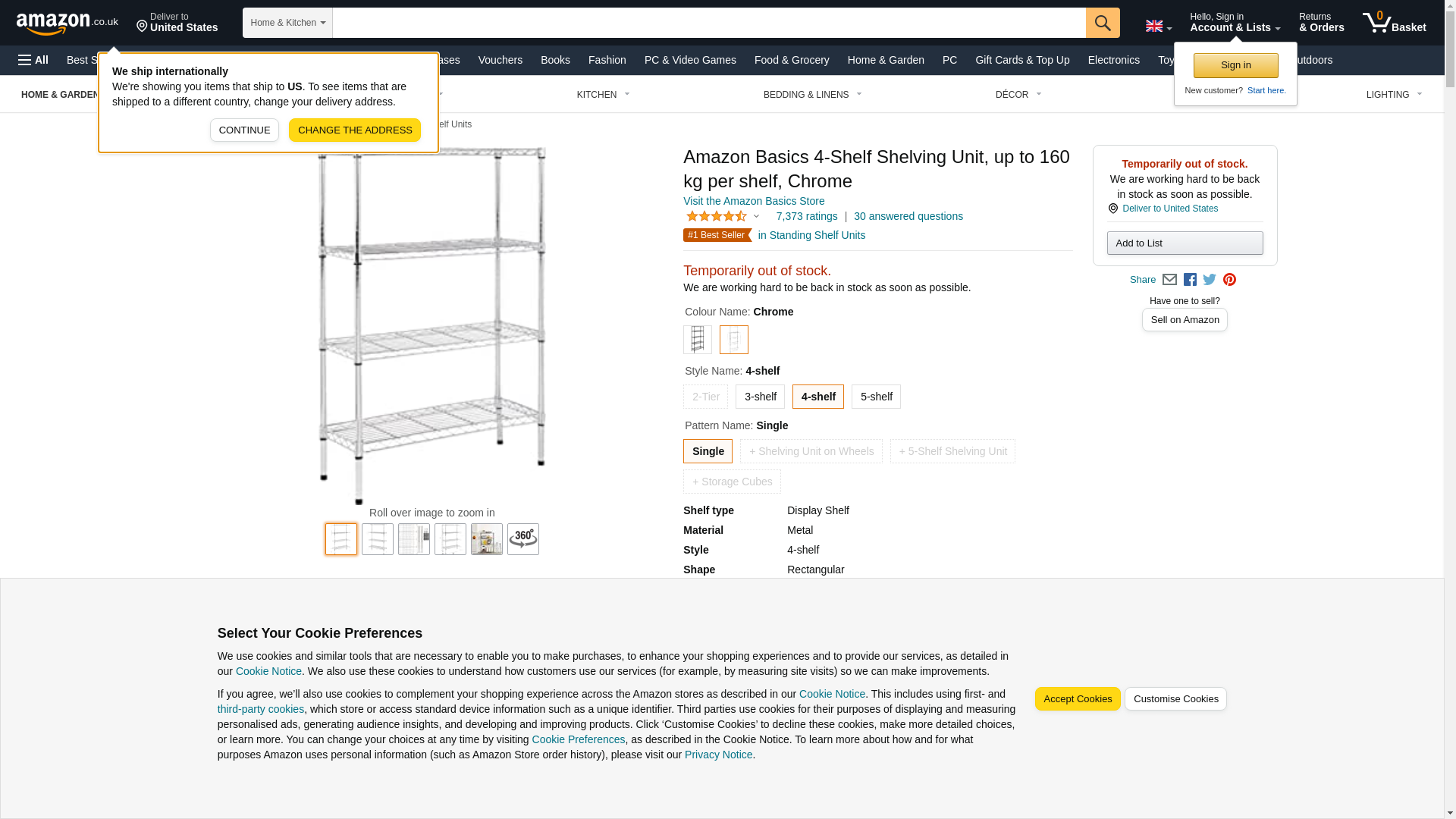Focus the Amazon search input field
Image resolution: width=1456 pixels, height=819 pixels.
pyautogui.click(x=709, y=23)
